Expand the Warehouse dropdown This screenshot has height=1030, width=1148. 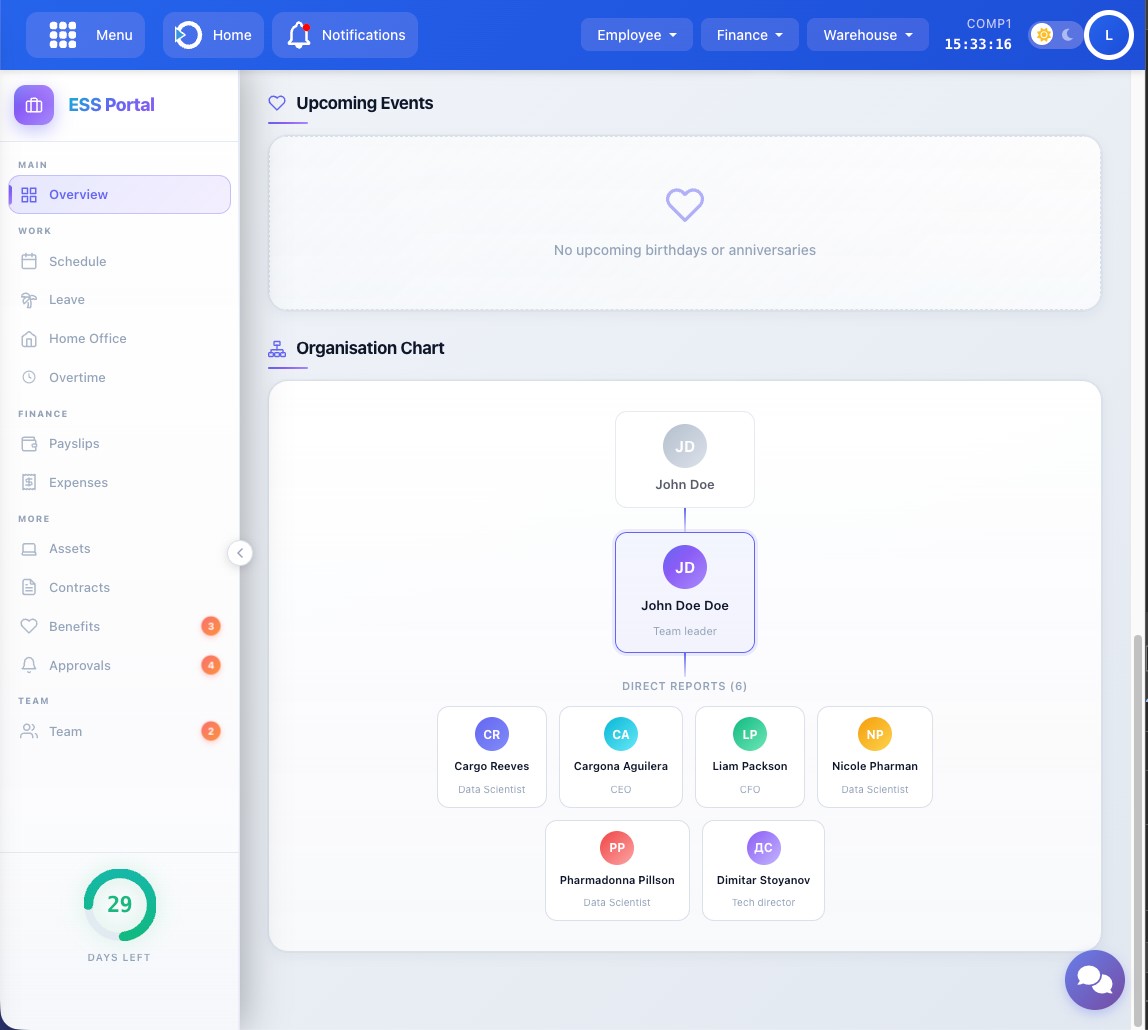(x=867, y=35)
